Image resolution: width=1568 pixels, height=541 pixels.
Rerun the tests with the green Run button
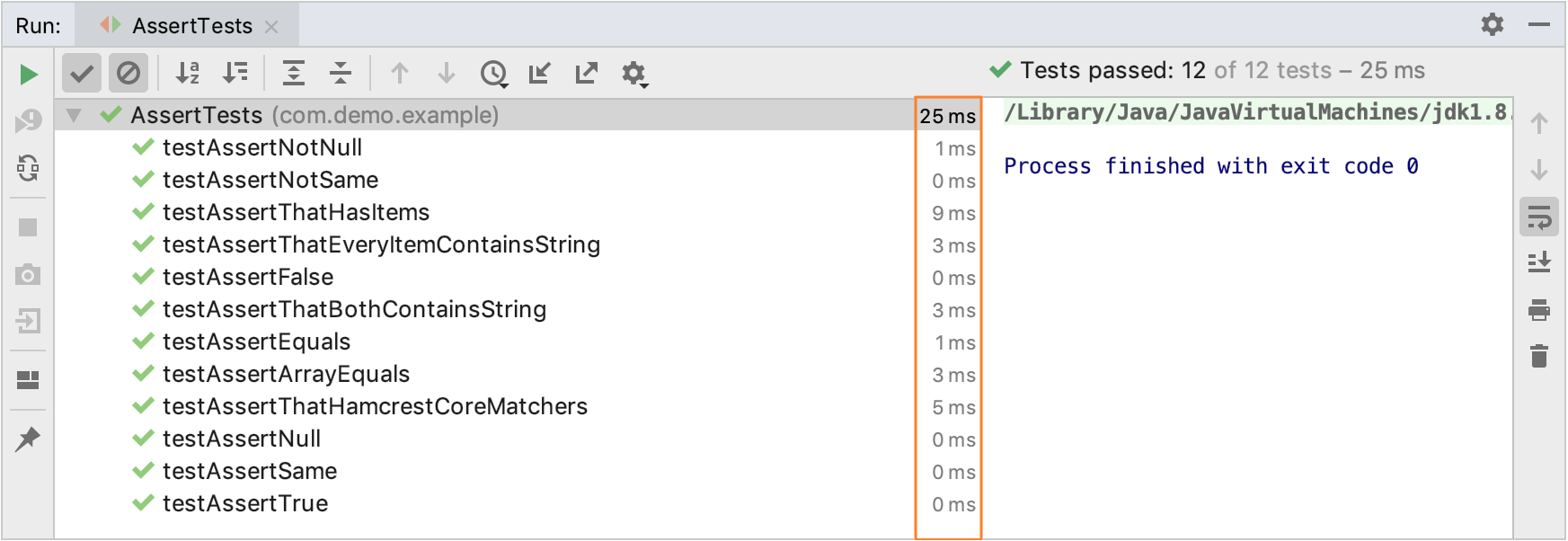tap(29, 74)
